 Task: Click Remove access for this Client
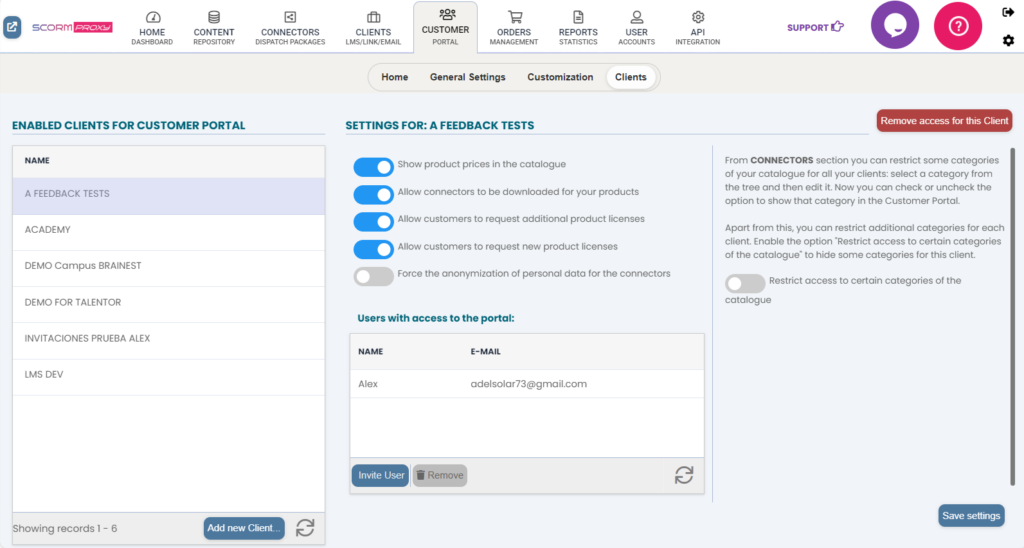click(944, 121)
